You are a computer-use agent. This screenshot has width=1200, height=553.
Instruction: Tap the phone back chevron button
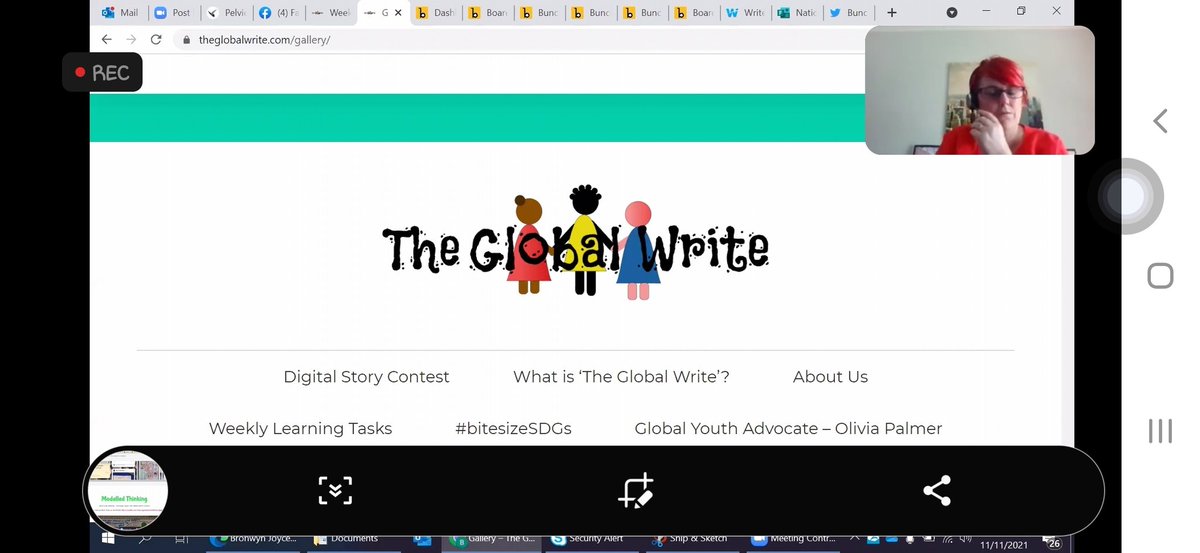[x=1160, y=121]
